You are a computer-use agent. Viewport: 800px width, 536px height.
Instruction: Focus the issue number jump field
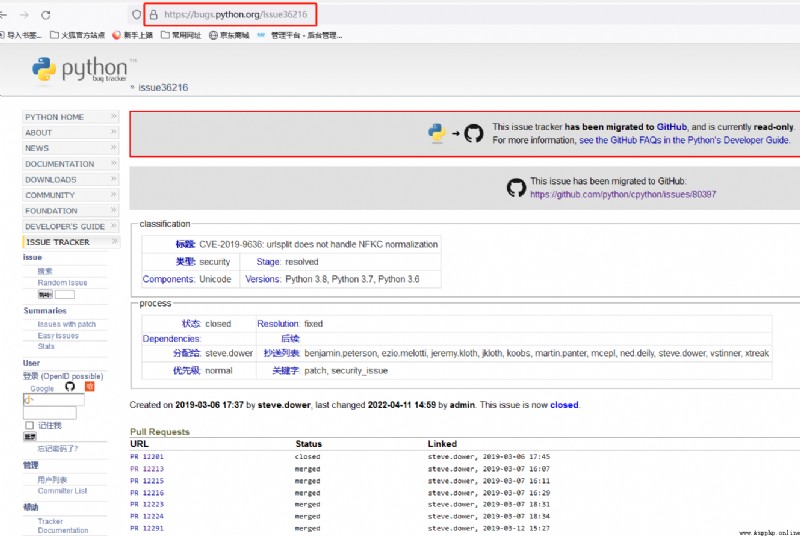pos(65,294)
